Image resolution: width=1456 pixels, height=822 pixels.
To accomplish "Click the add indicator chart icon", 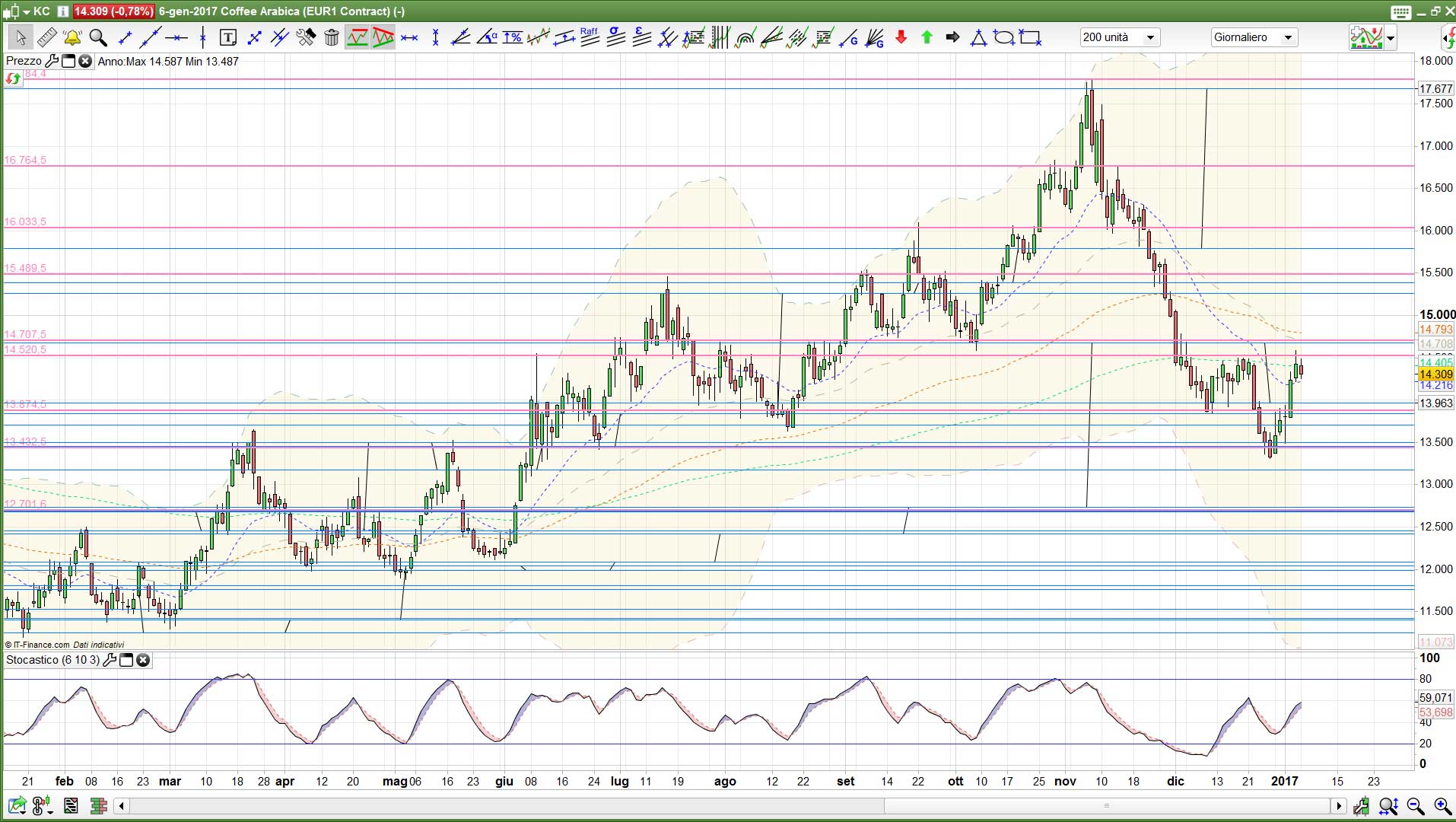I will (x=1366, y=37).
